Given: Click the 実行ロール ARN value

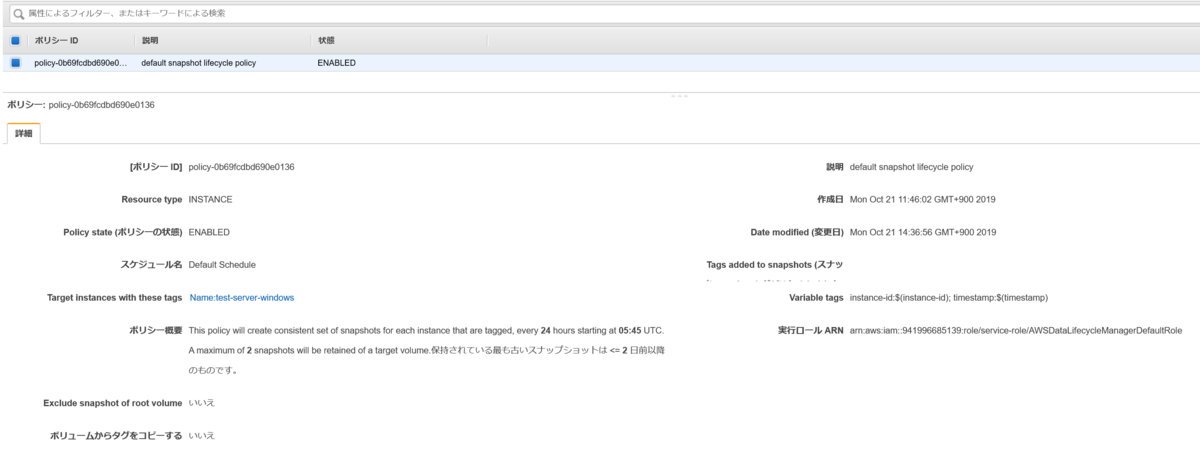Looking at the screenshot, I should pyautogui.click(x=1015, y=330).
